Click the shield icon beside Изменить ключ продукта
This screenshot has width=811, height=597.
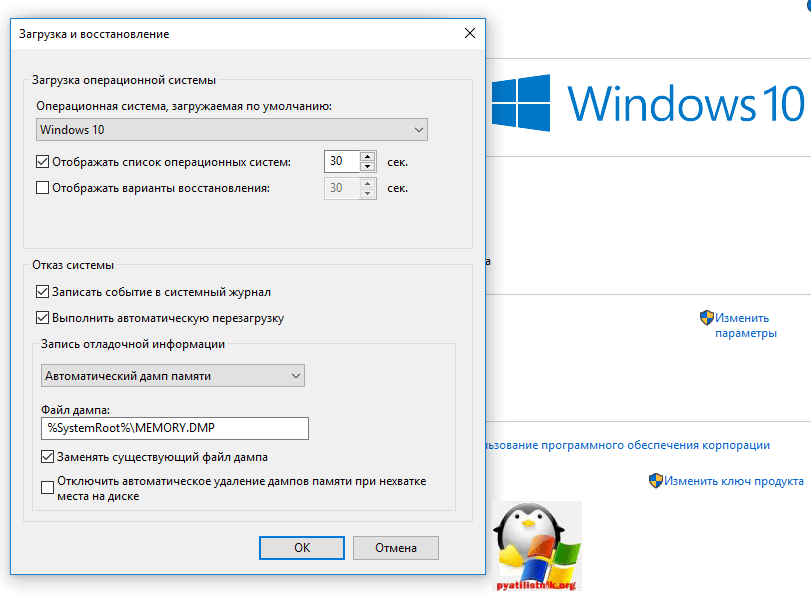(655, 480)
